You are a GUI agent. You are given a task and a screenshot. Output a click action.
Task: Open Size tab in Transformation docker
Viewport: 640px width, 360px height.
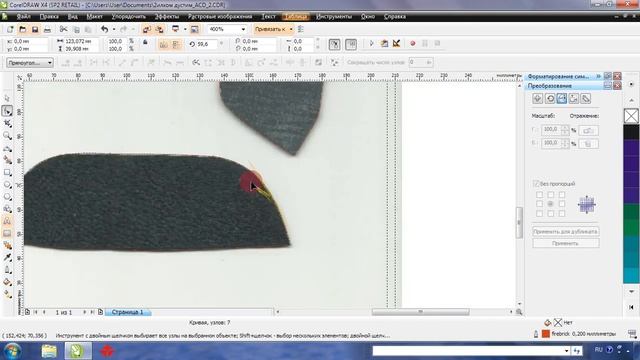click(573, 98)
